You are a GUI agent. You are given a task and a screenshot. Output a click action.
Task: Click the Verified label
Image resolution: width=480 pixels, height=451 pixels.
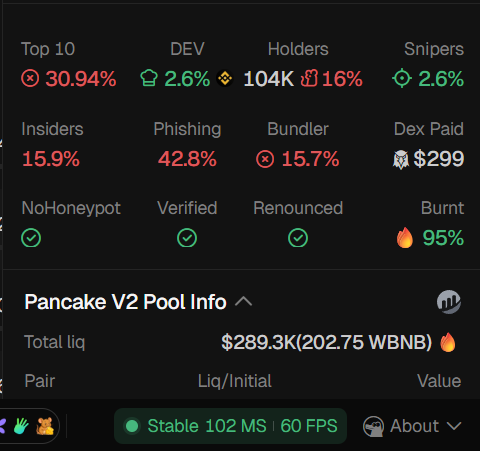tap(187, 208)
